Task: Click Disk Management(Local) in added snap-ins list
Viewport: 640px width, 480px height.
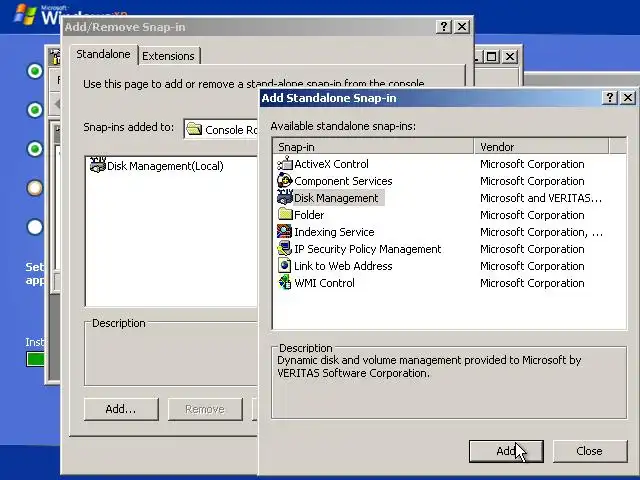Action: 165,166
